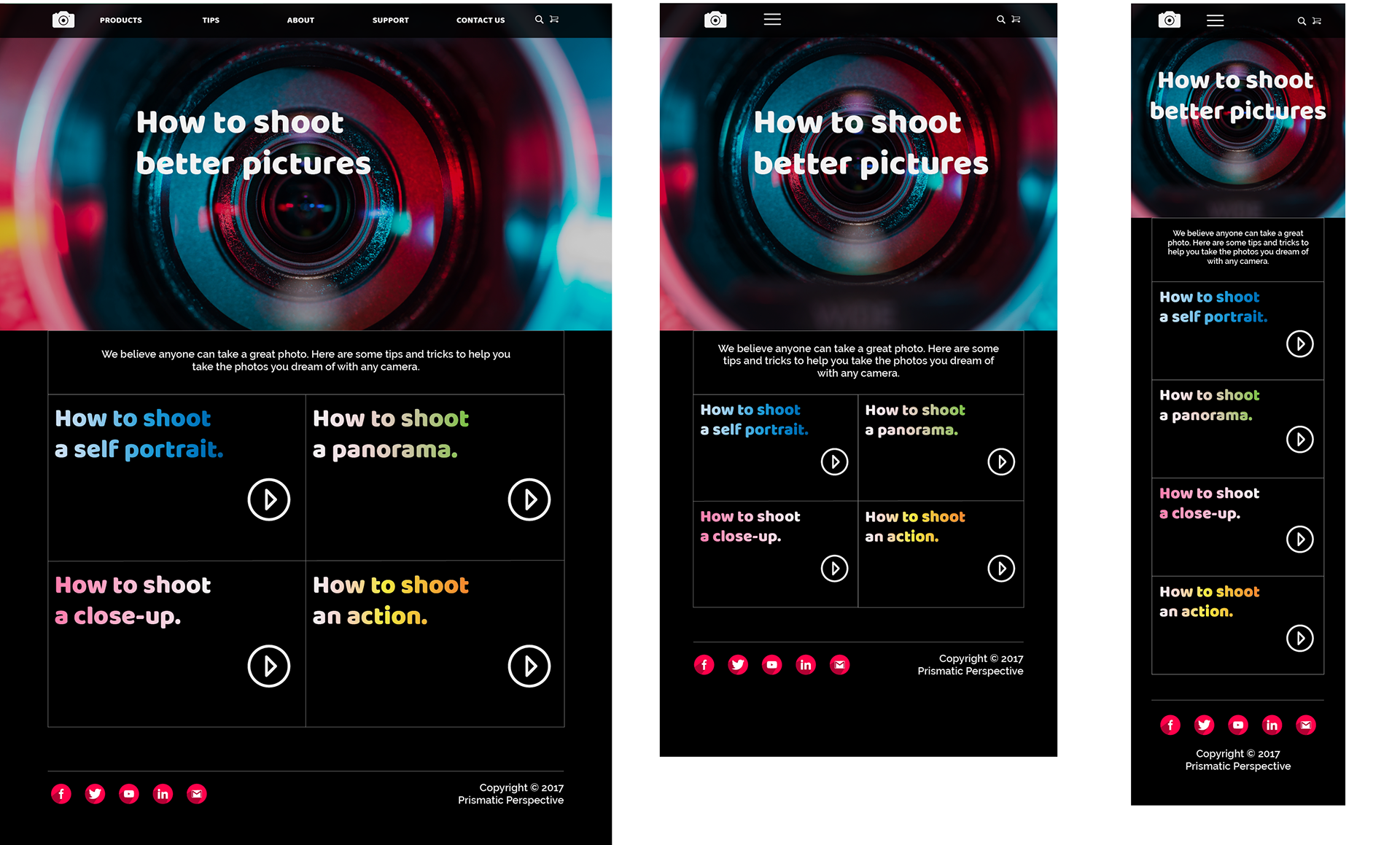Play the desktop close-up tutorial
This screenshot has height=845, width=1400.
tap(269, 666)
